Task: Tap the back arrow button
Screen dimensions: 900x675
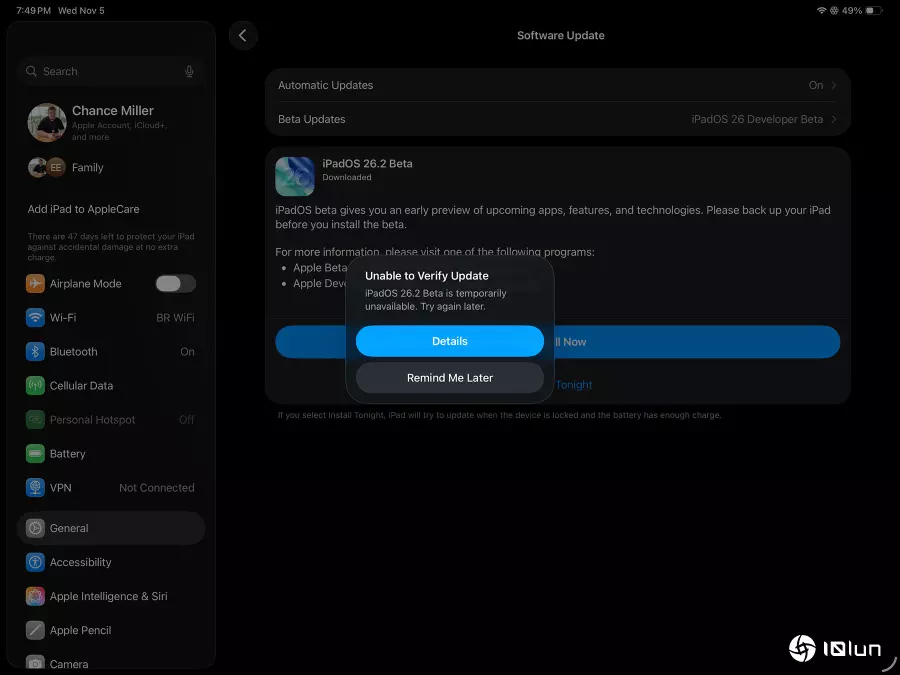Action: [x=243, y=36]
